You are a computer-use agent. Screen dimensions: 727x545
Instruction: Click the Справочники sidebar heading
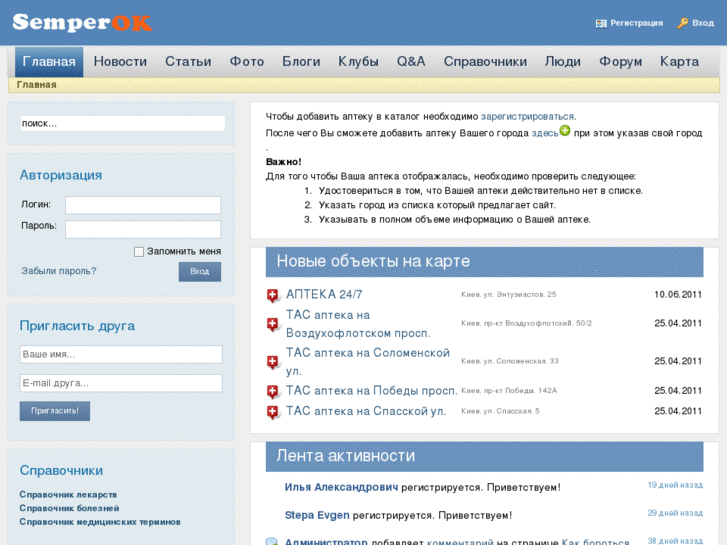point(61,471)
